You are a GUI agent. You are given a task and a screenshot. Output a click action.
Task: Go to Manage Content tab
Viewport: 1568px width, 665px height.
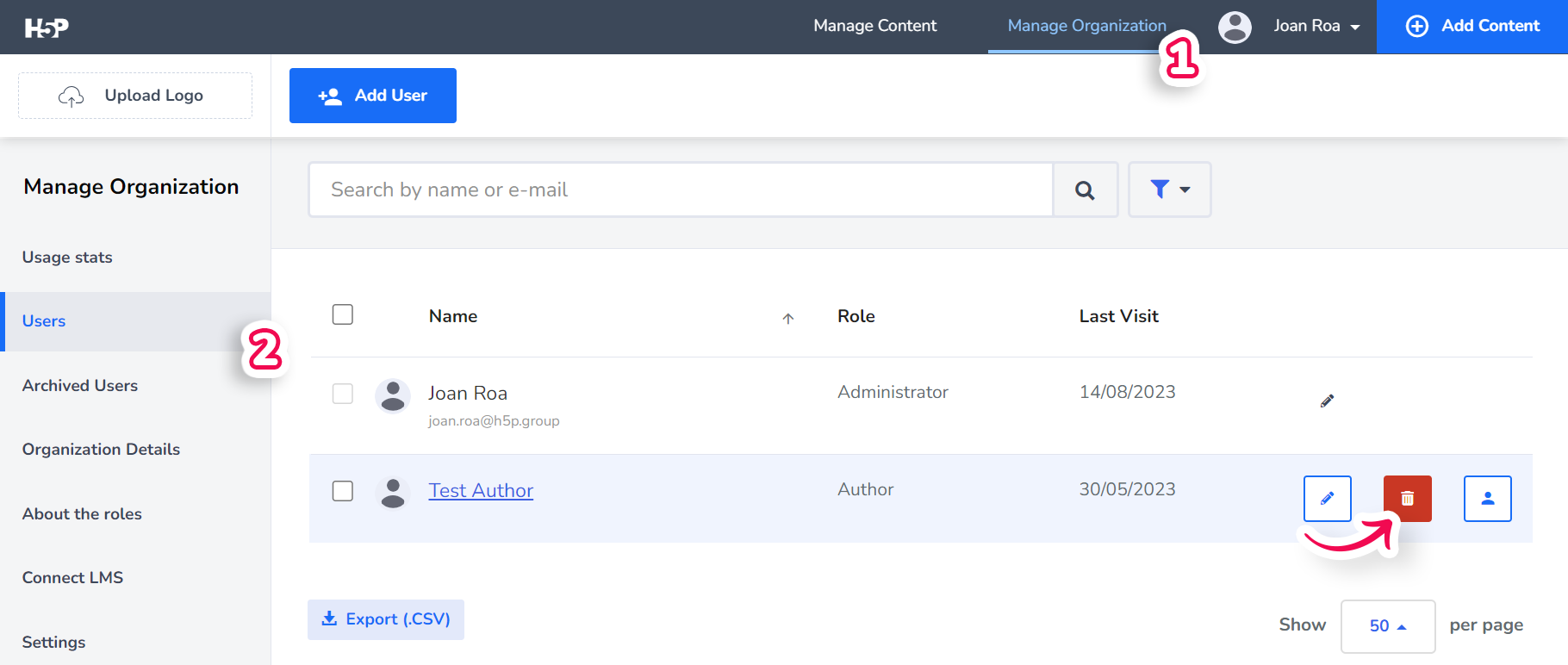pos(874,26)
